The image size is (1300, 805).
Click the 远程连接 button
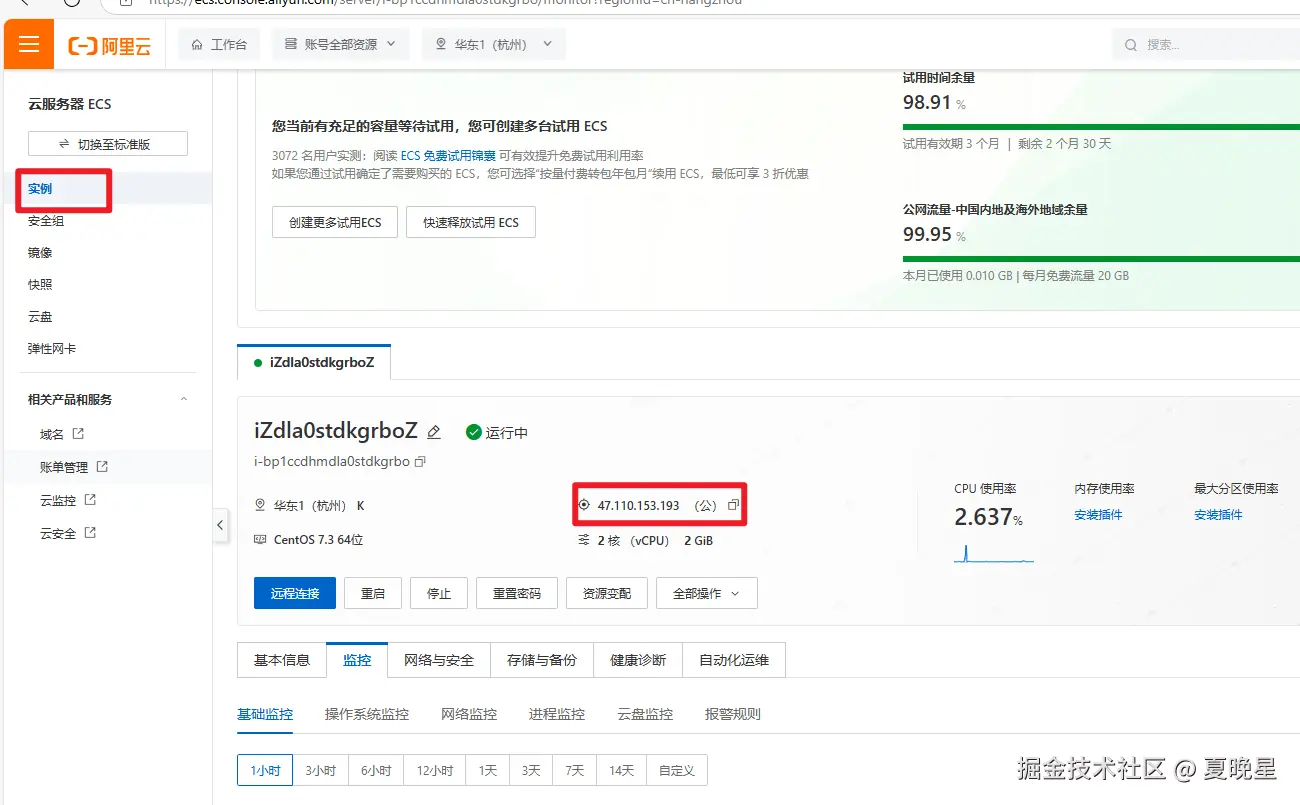pos(295,593)
